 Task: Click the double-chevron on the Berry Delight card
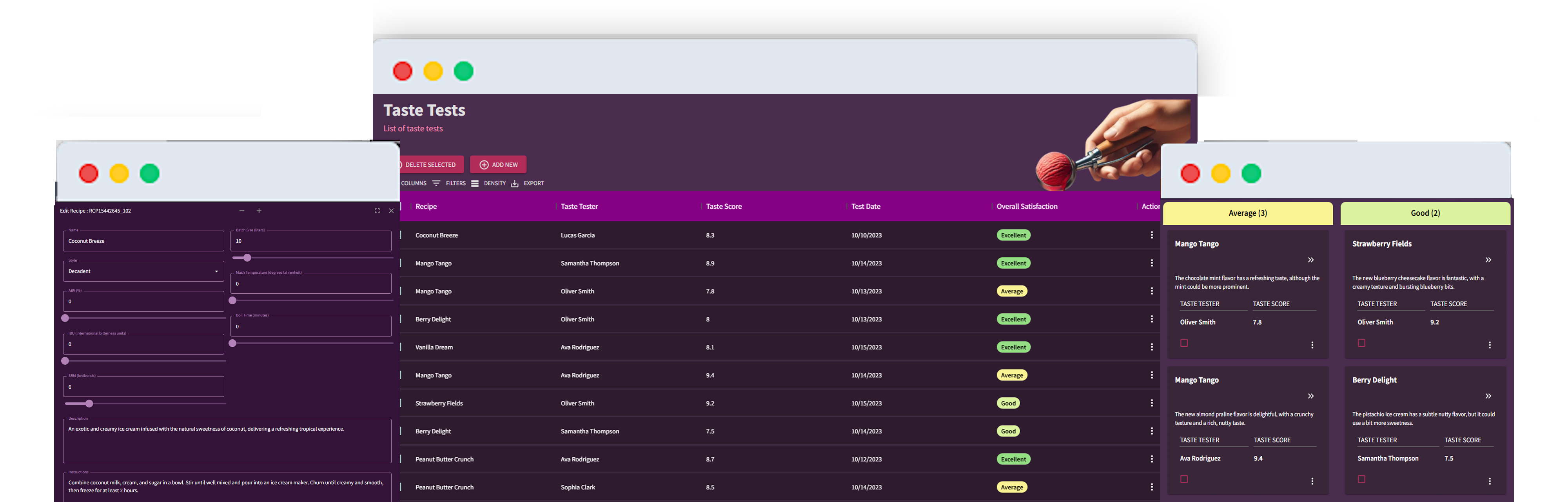[x=1488, y=395]
